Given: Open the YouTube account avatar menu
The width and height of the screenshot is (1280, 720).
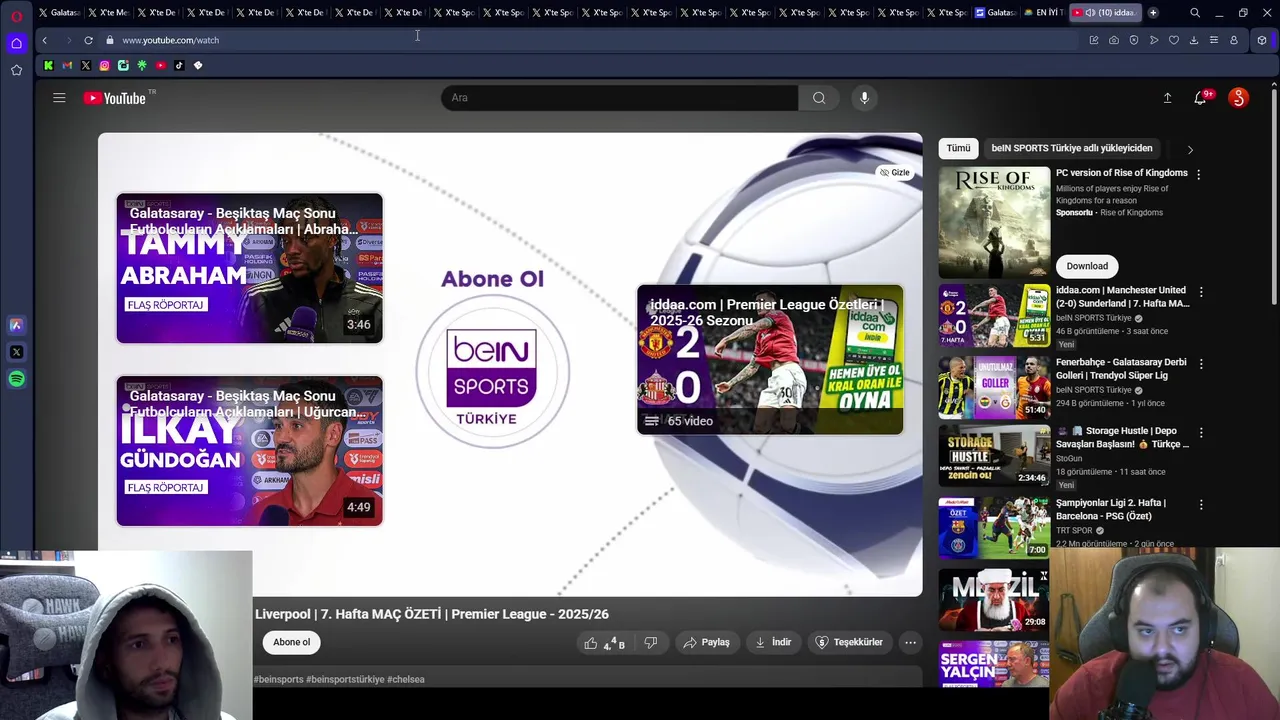Looking at the screenshot, I should coord(1238,98).
